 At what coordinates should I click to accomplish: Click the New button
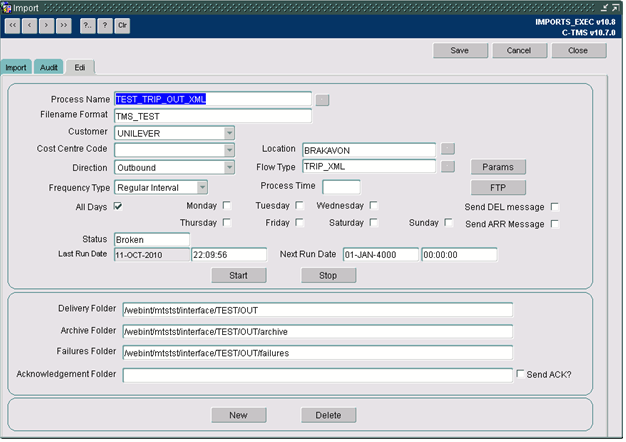239,415
